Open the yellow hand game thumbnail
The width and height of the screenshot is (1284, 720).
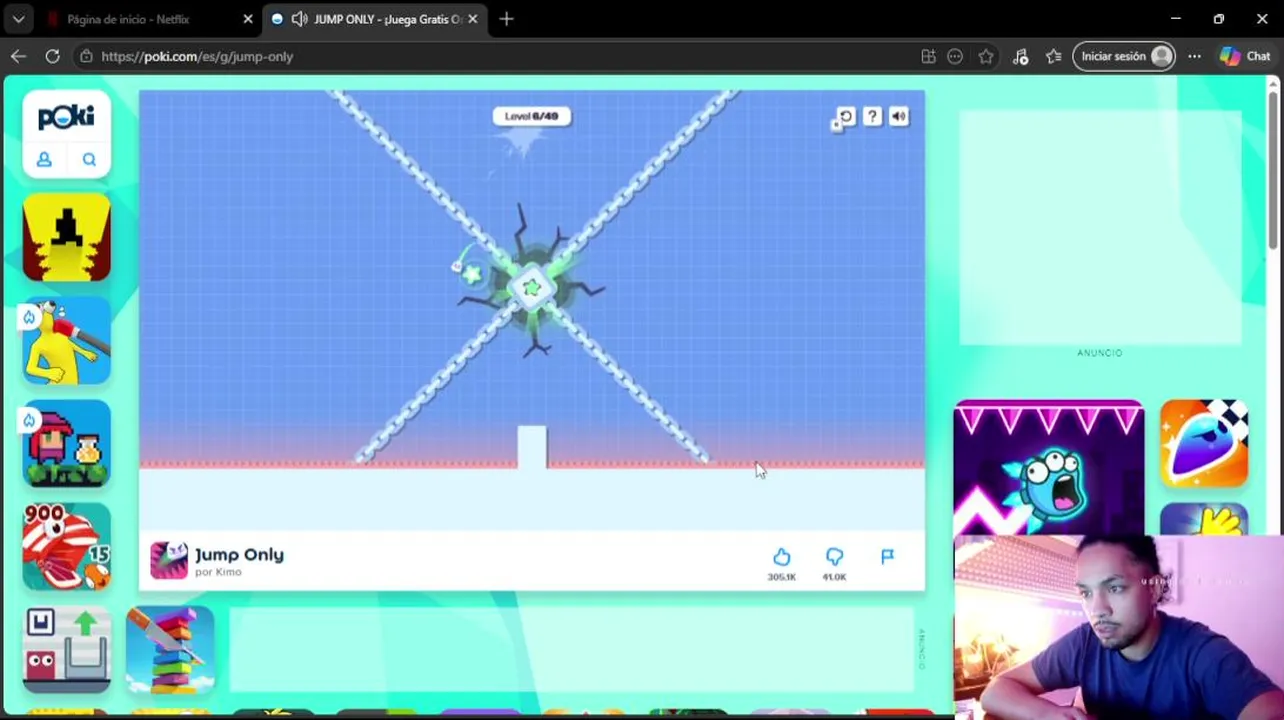click(x=1204, y=520)
